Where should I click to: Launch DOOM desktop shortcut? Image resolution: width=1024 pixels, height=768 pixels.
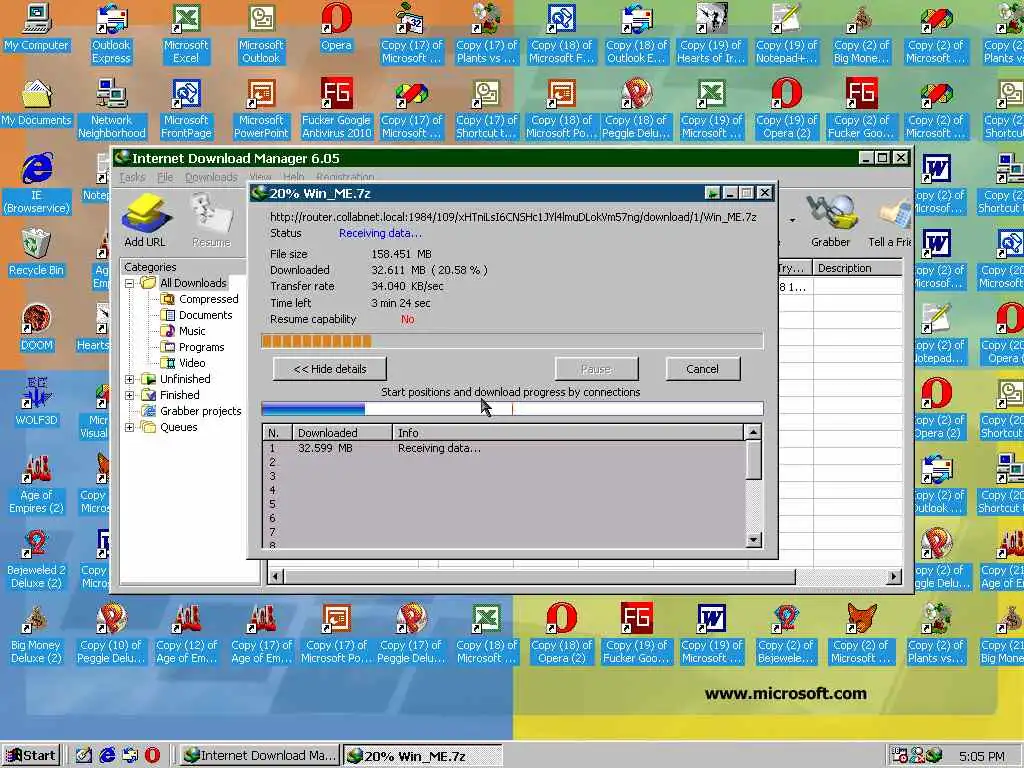click(x=37, y=328)
